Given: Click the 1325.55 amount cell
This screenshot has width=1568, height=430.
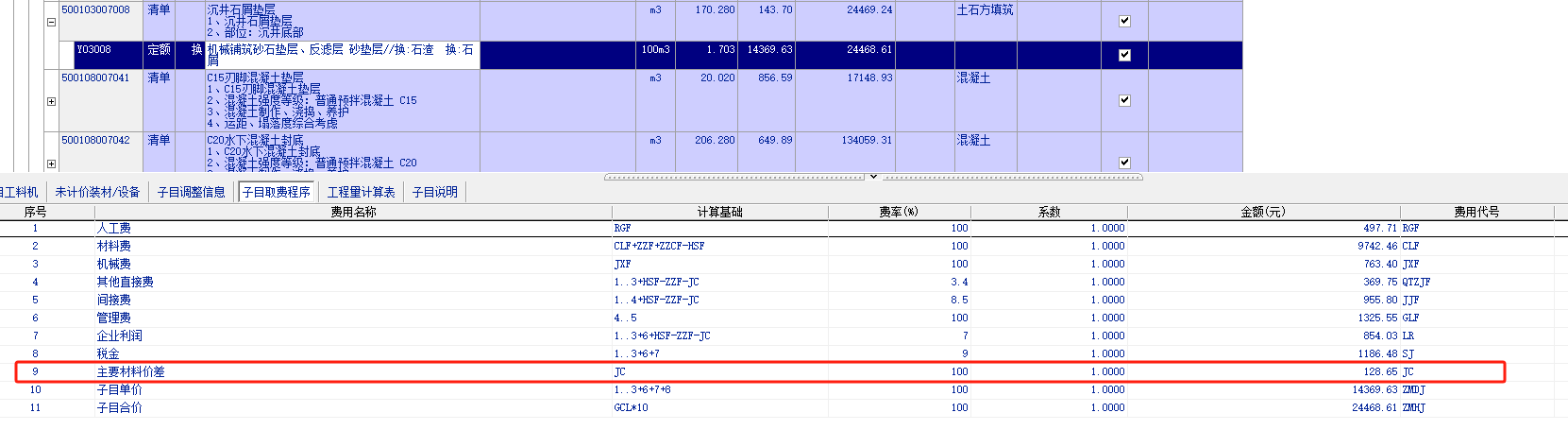Looking at the screenshot, I should (x=1264, y=318).
